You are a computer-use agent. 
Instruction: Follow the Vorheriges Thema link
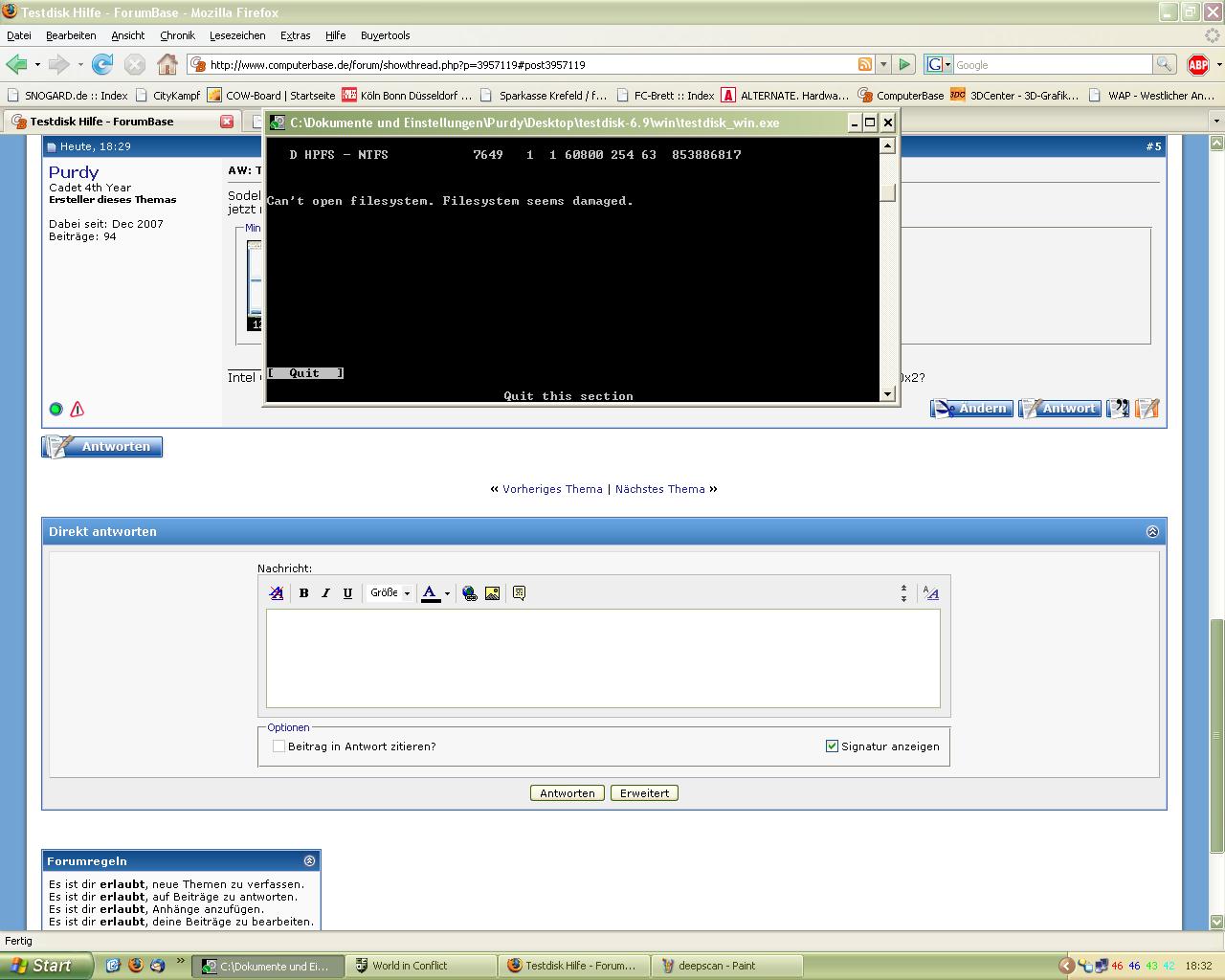[552, 489]
